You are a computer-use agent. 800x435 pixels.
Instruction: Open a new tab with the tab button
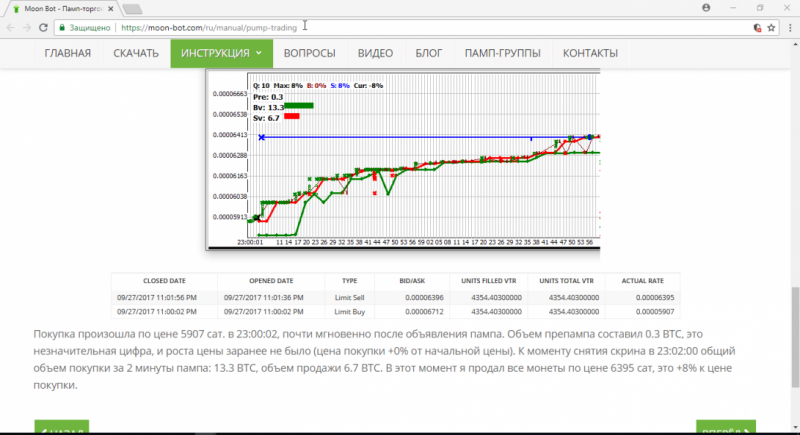132,9
